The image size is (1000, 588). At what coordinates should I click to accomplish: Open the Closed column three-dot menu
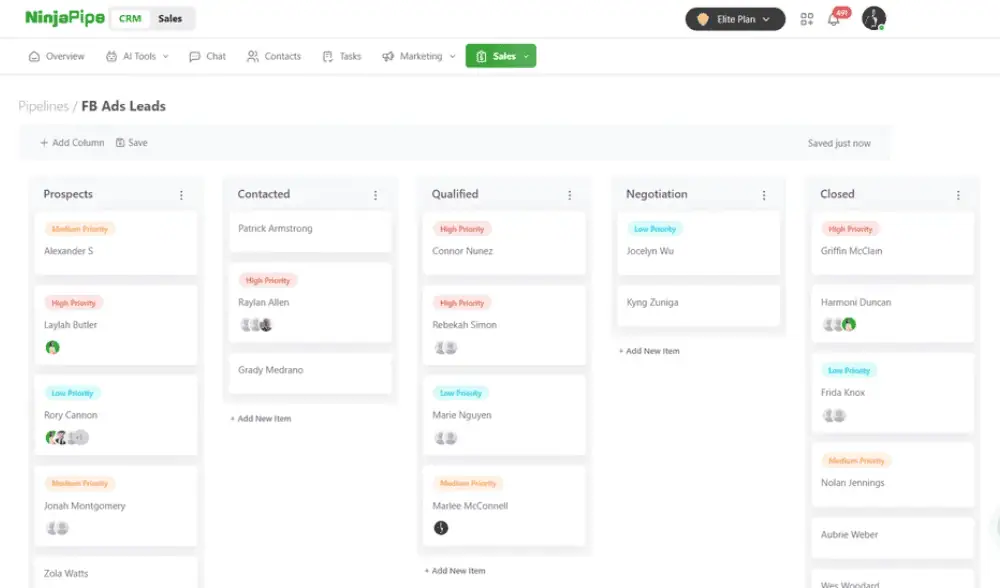point(958,195)
